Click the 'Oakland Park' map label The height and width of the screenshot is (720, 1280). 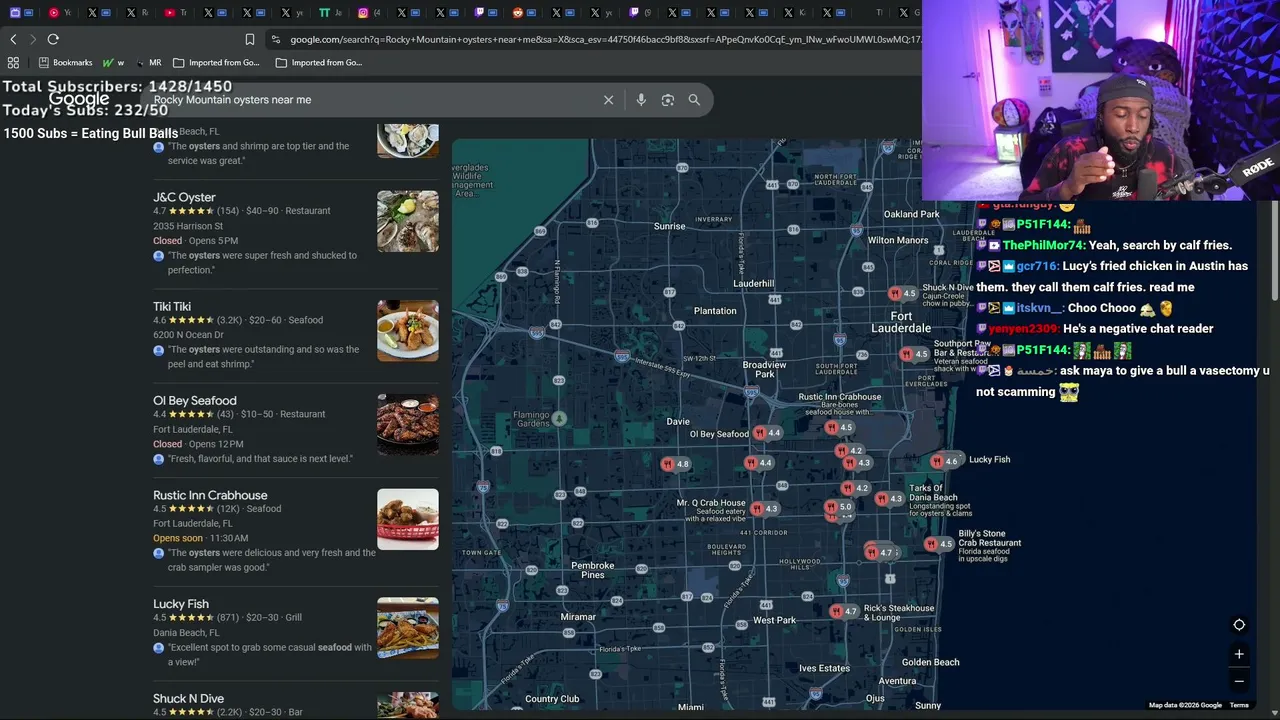[x=912, y=214]
